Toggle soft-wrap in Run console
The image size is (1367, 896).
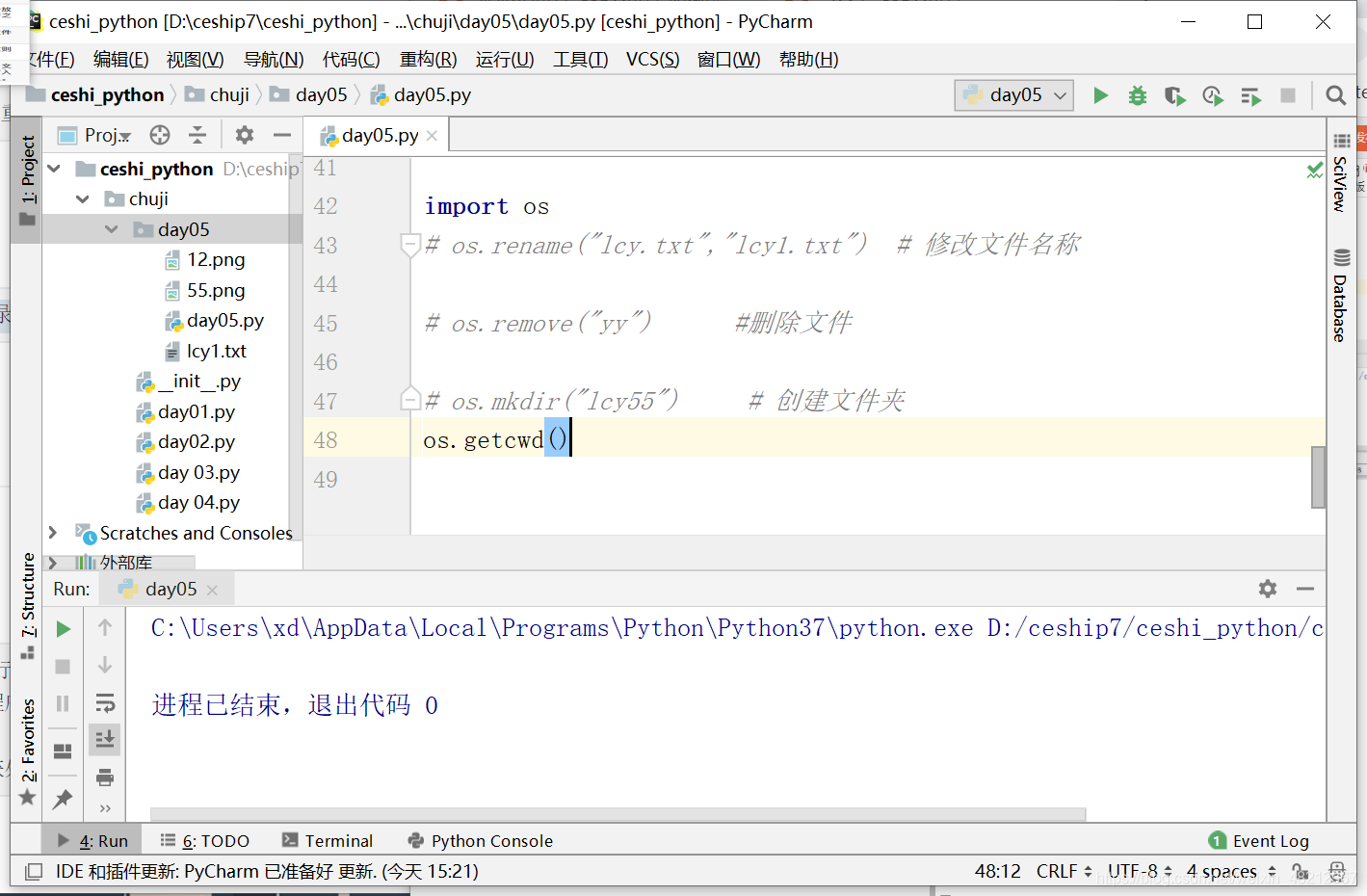click(105, 703)
